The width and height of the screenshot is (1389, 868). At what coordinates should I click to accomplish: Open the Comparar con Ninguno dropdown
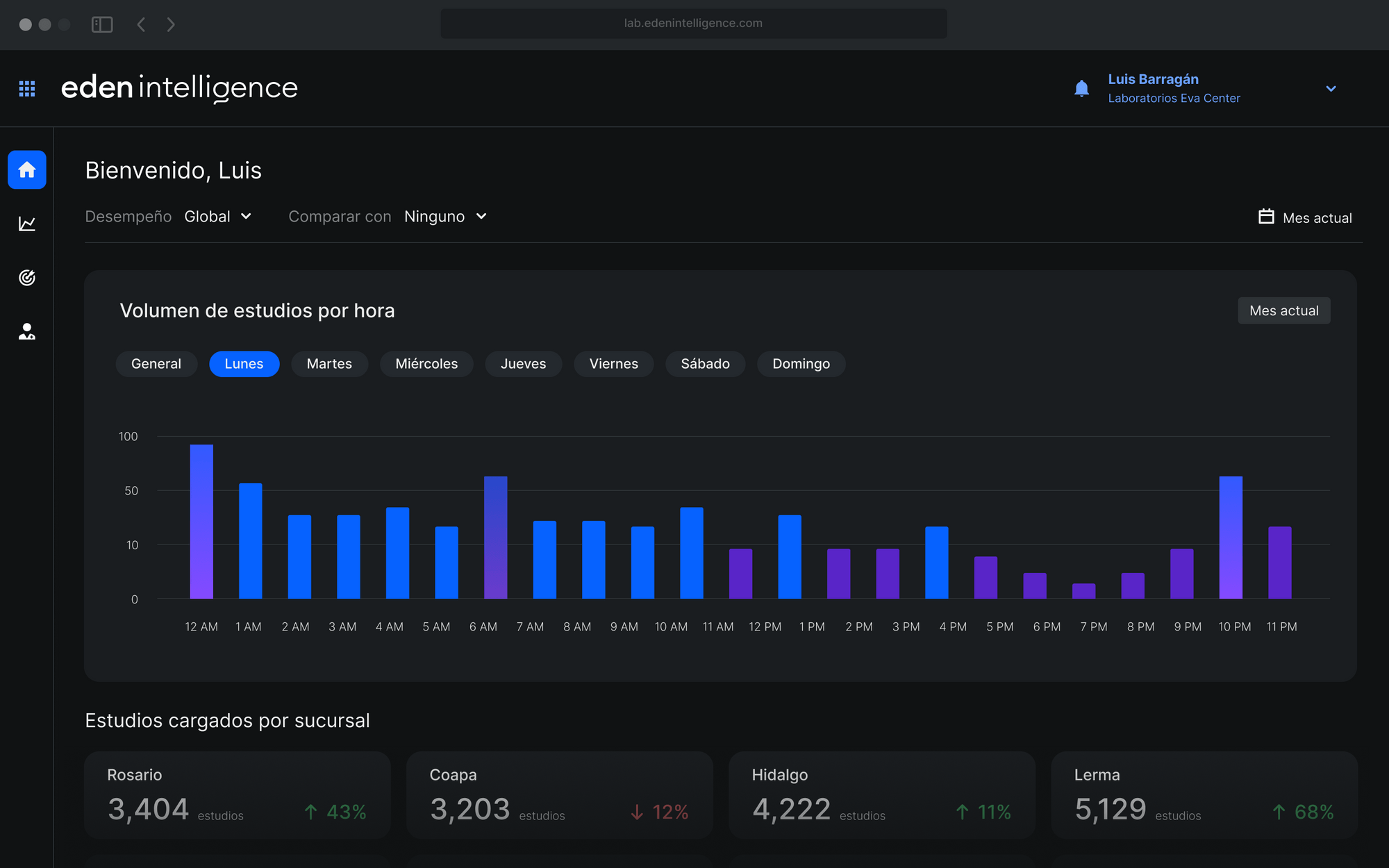pos(445,217)
